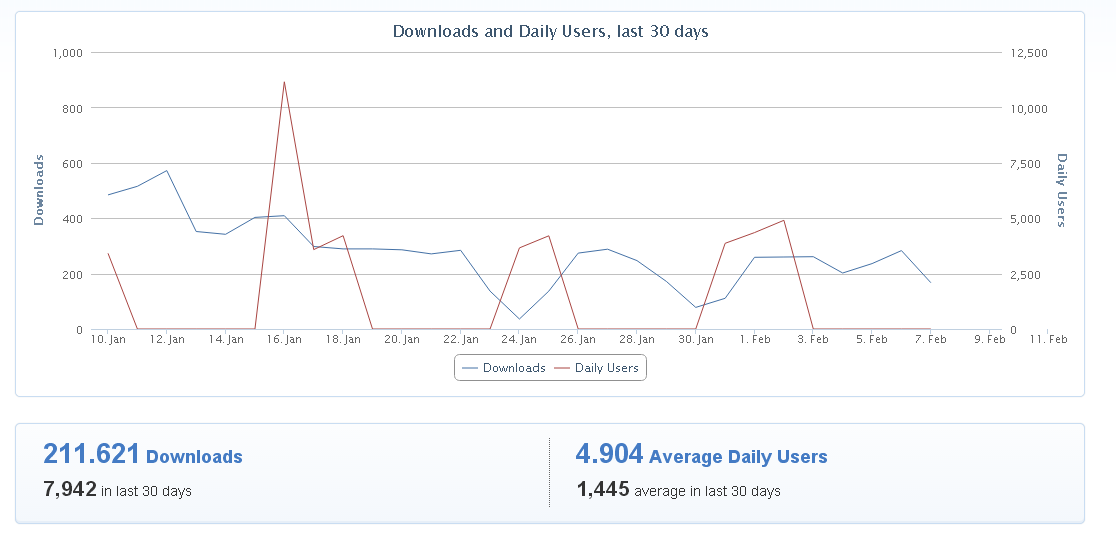Click the 4.904 Average Daily Users heading

(701, 455)
